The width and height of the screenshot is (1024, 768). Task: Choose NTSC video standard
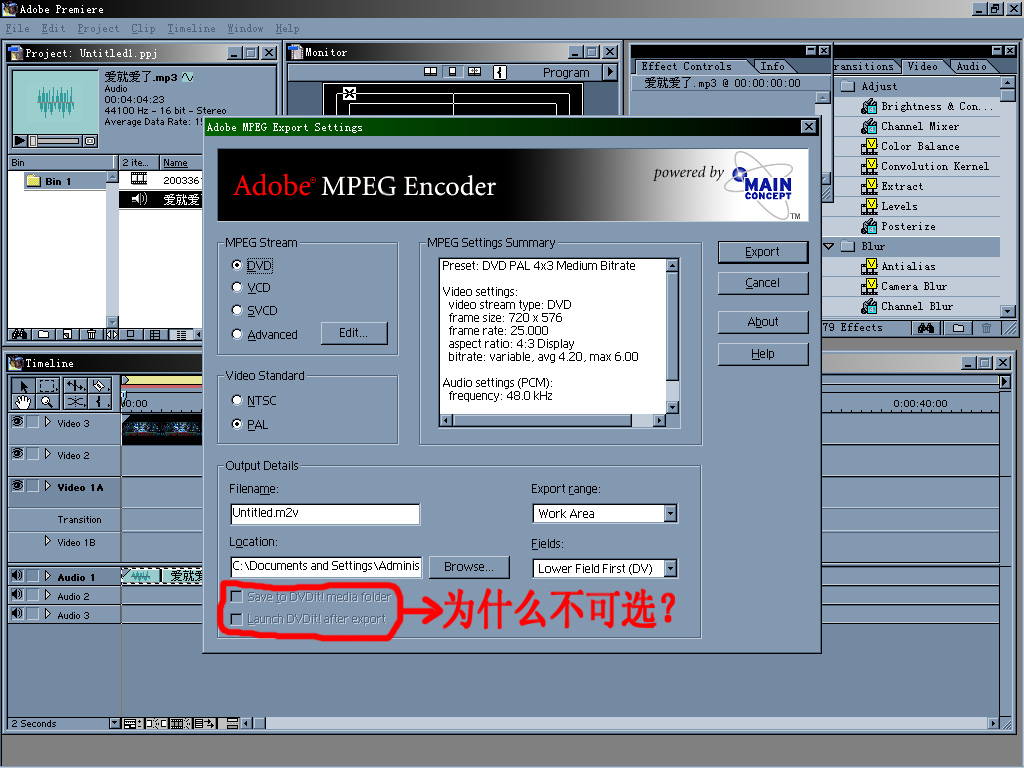coord(237,400)
